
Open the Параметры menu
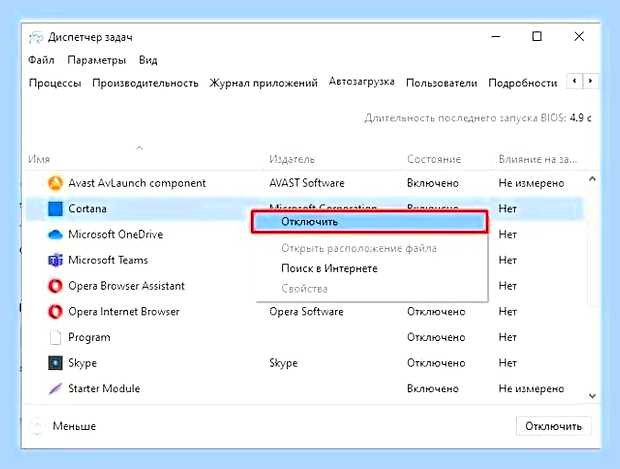[96, 60]
